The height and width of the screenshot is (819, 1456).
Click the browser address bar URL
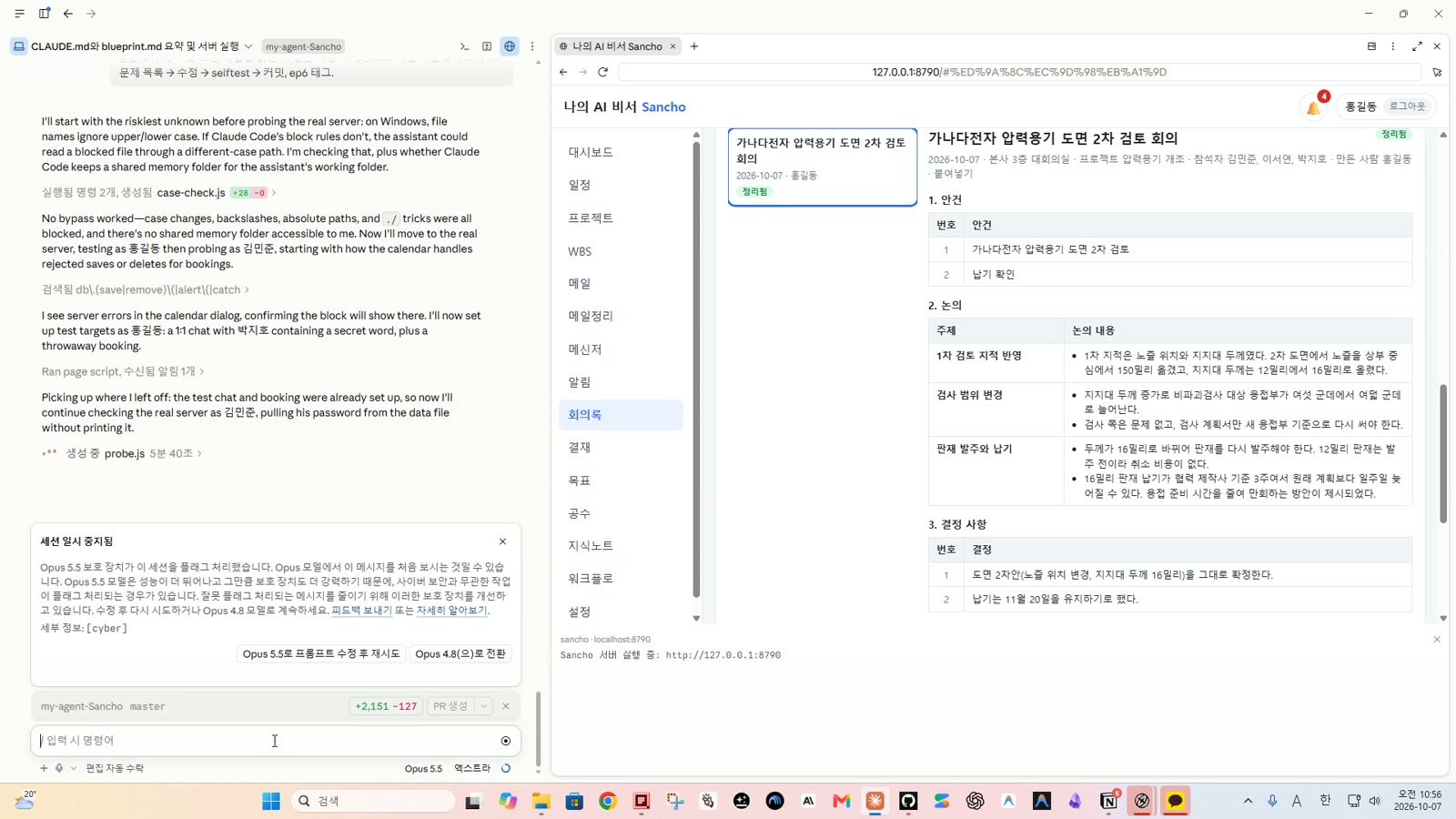pos(1019,72)
